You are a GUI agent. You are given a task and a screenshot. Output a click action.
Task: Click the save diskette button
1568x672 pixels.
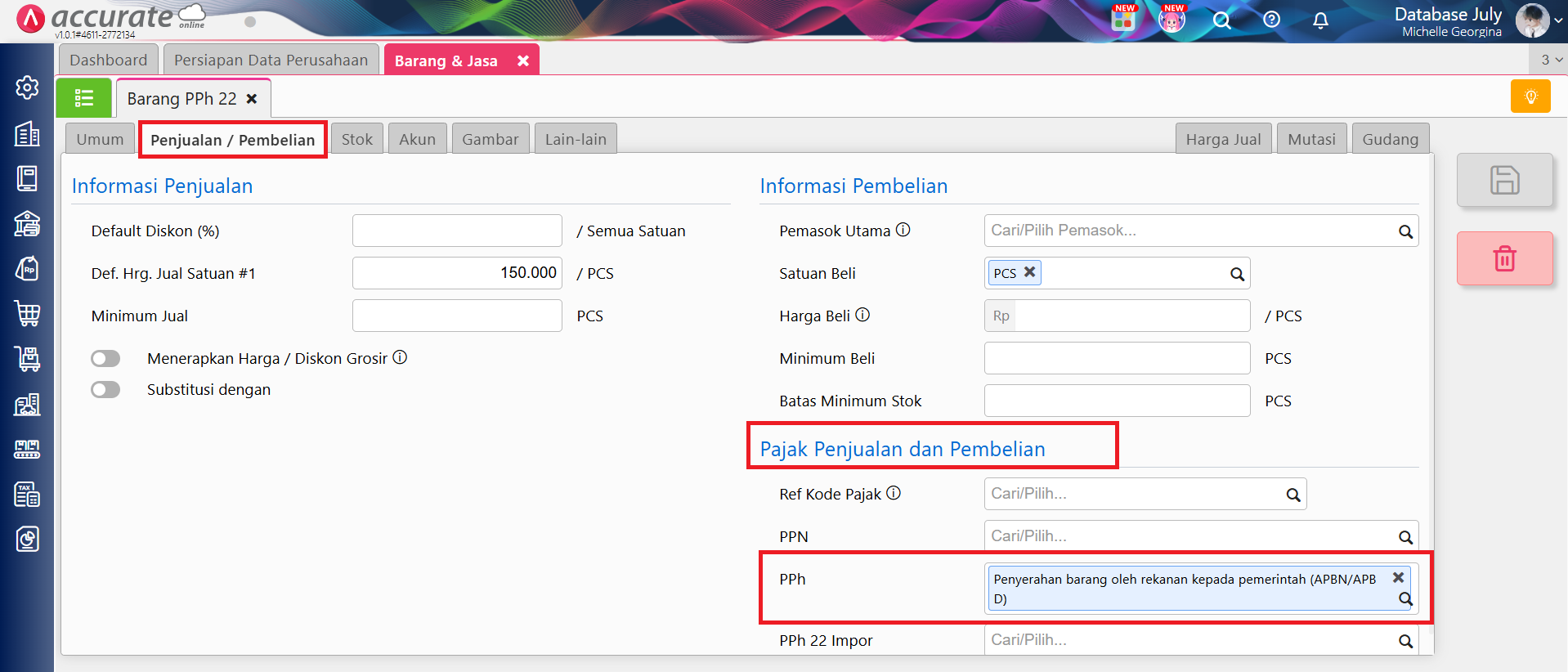click(x=1504, y=180)
